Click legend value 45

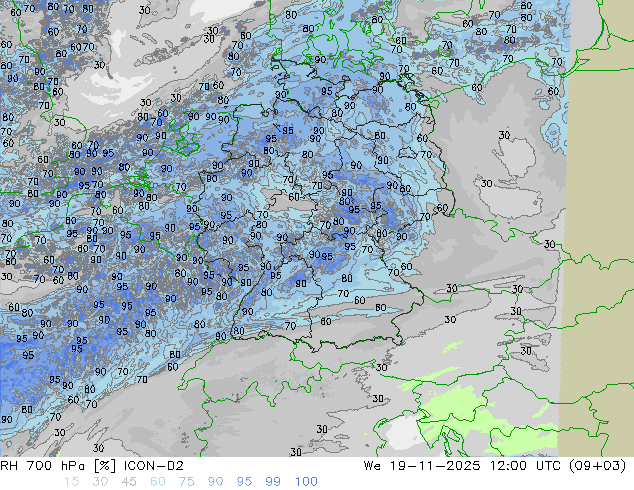pos(129,482)
